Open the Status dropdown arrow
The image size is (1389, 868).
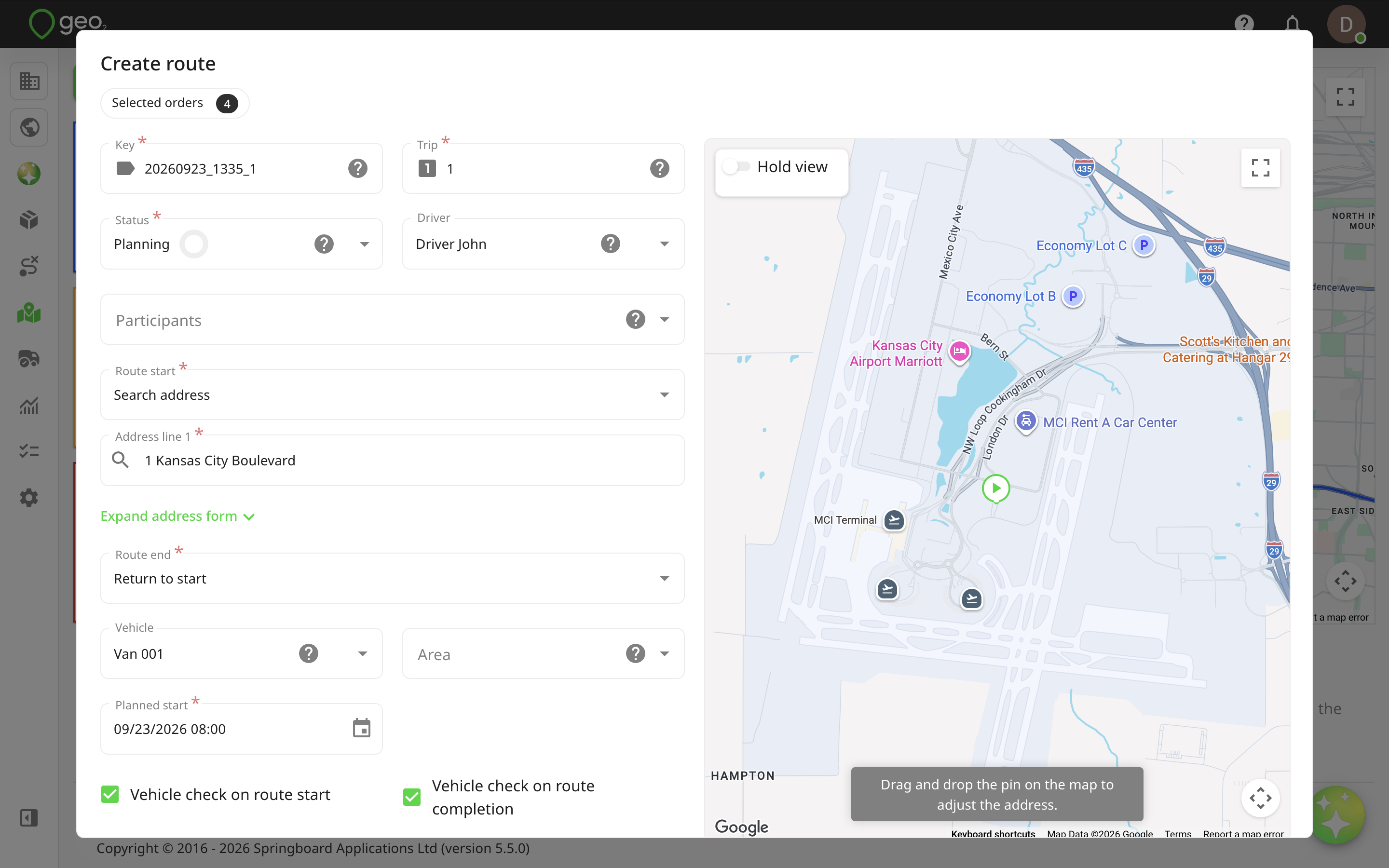pyautogui.click(x=364, y=244)
